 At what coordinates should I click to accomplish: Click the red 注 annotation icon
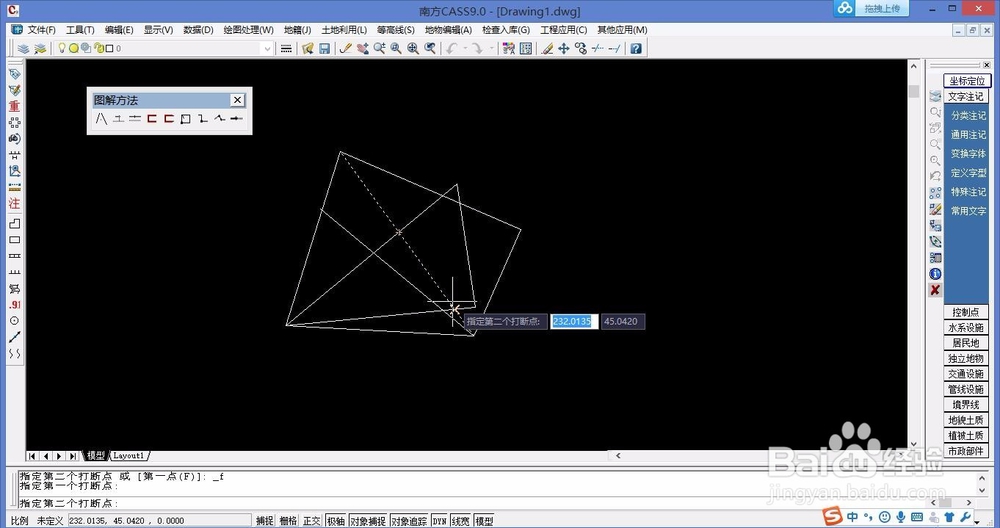(x=14, y=203)
